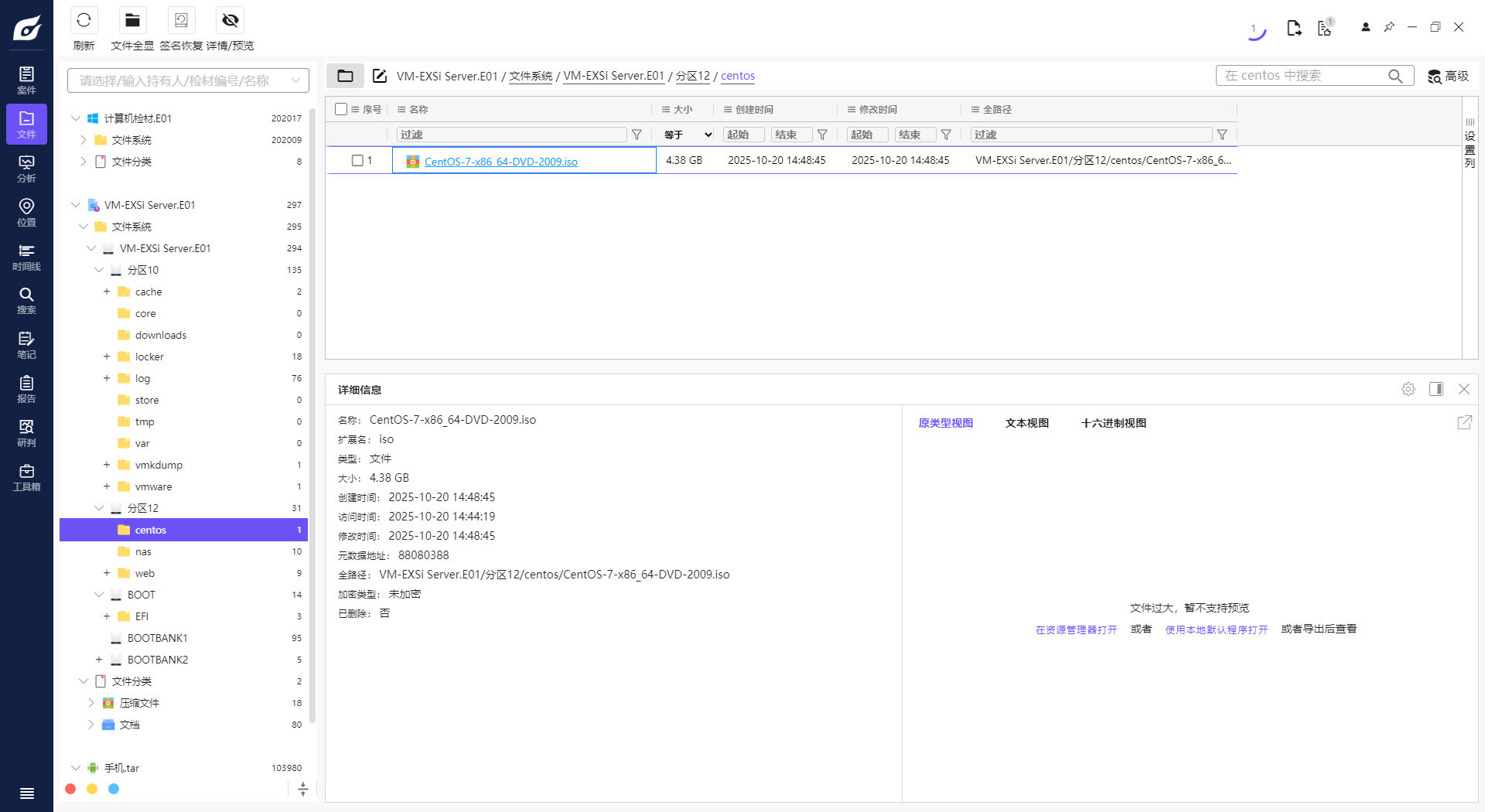Viewport: 1485px width, 812px height.
Task: Click the export file icon near the title bar
Action: coord(1295,27)
